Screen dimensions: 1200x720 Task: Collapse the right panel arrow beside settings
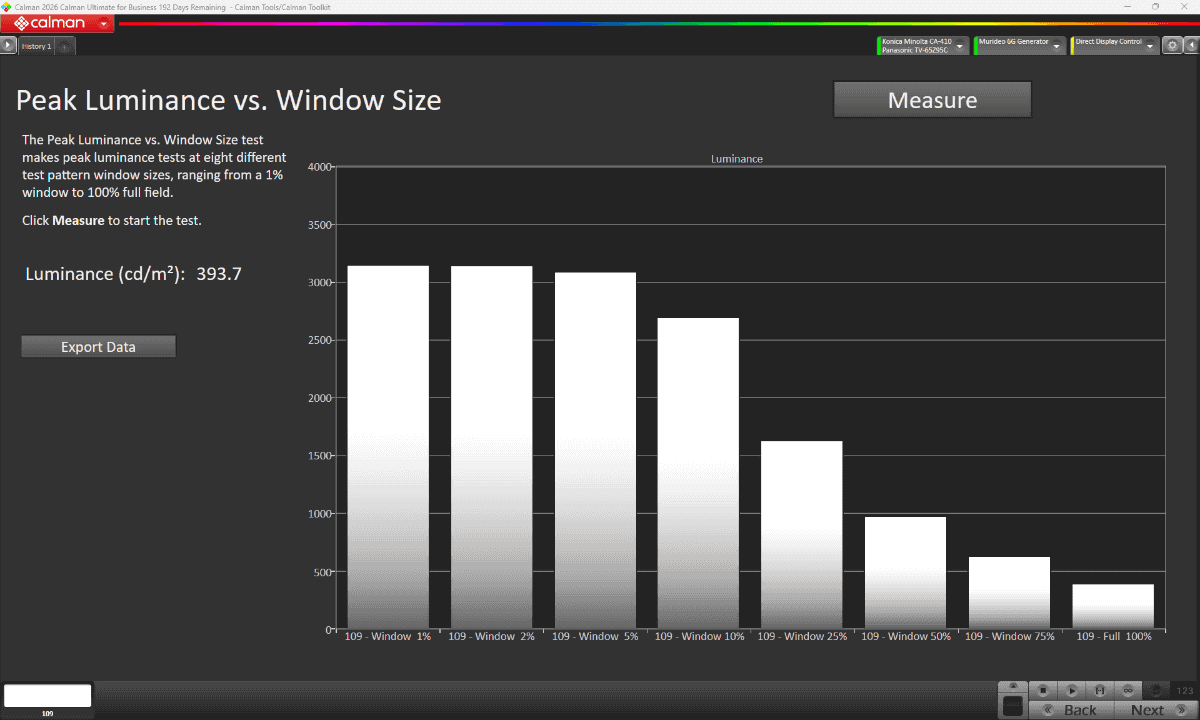pos(1191,45)
